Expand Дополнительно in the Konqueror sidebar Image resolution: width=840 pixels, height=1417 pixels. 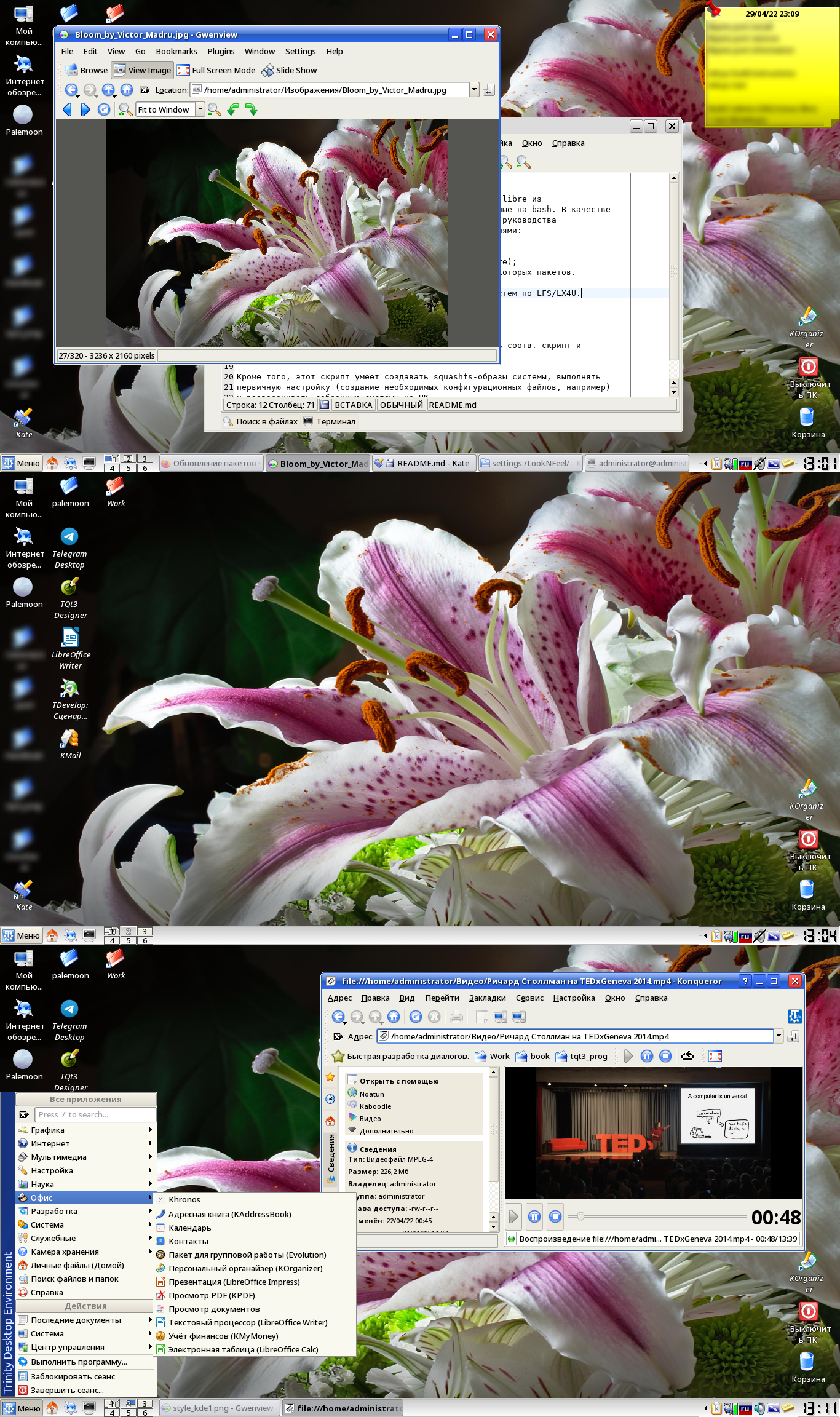click(381, 1131)
